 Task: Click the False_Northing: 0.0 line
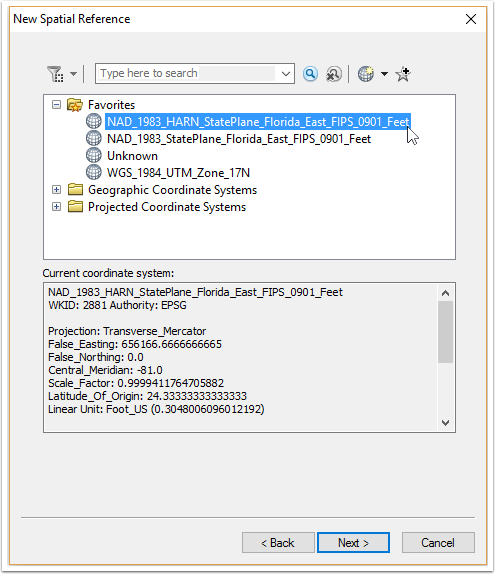[96, 357]
